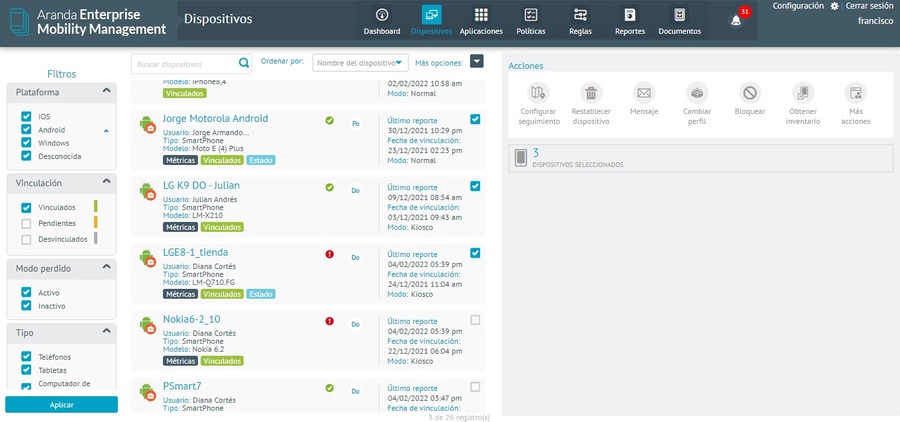
Task: Click Cerrar sesión to log out
Action: 869,6
